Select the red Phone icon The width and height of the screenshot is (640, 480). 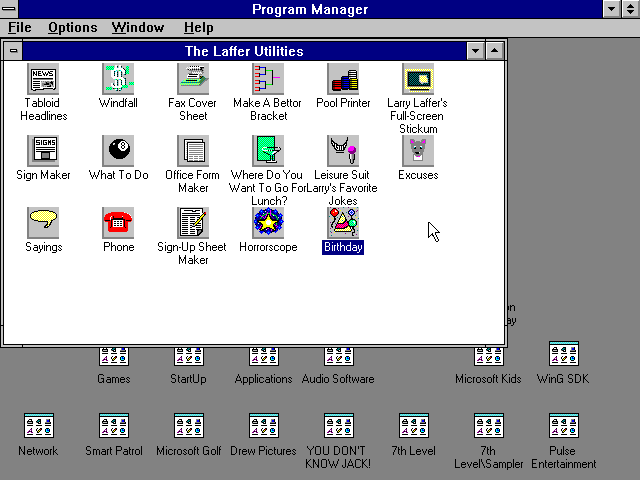click(x=118, y=222)
